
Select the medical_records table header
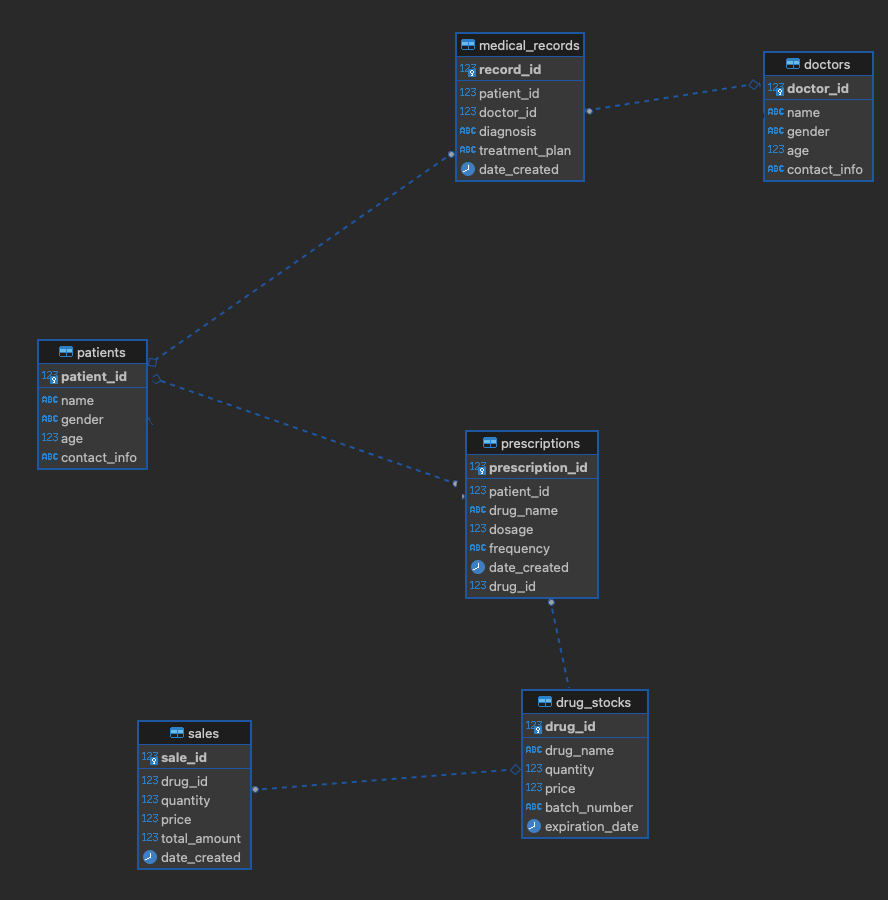click(520, 45)
